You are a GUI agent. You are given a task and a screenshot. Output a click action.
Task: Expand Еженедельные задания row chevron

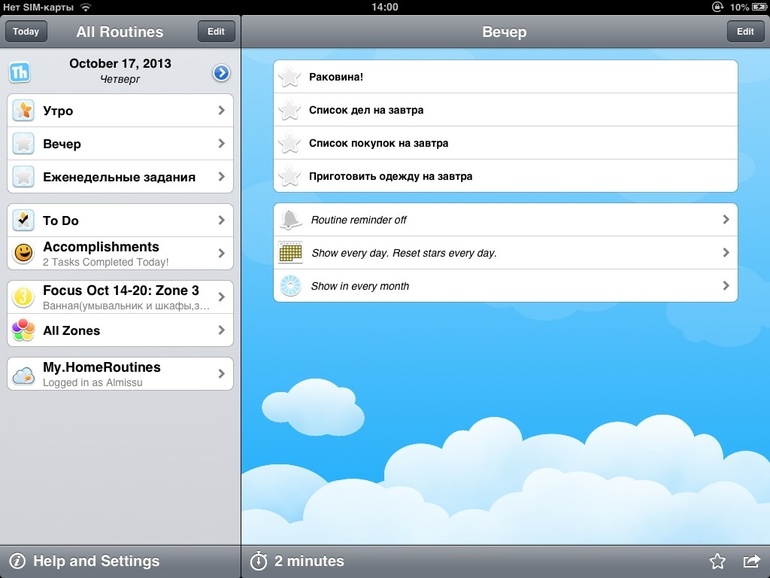(221, 176)
